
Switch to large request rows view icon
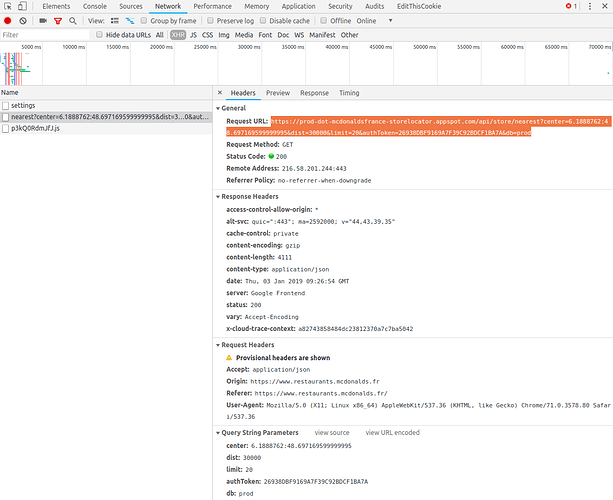[115, 21]
